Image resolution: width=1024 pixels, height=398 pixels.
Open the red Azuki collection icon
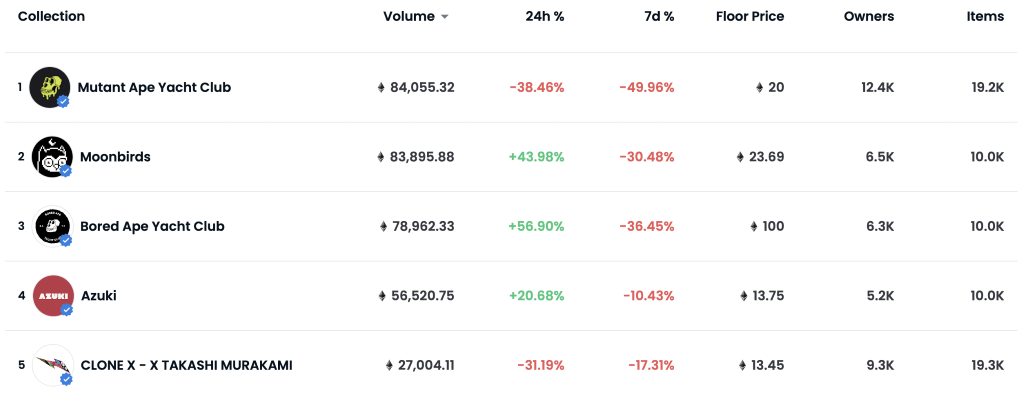(x=52, y=295)
